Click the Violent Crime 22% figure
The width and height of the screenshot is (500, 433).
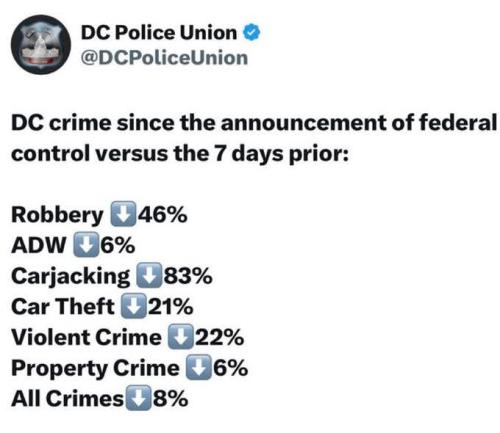(219, 337)
